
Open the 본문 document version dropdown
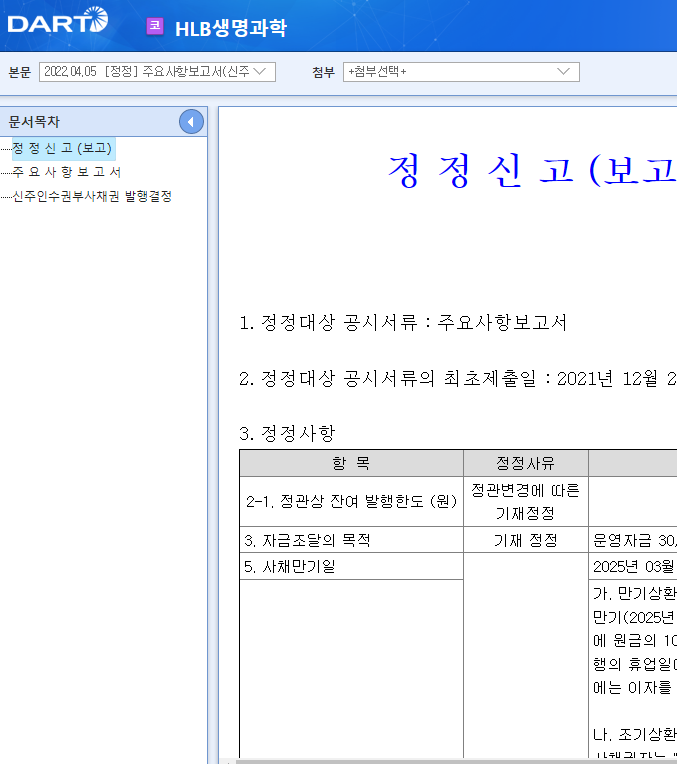pyautogui.click(x=157, y=72)
